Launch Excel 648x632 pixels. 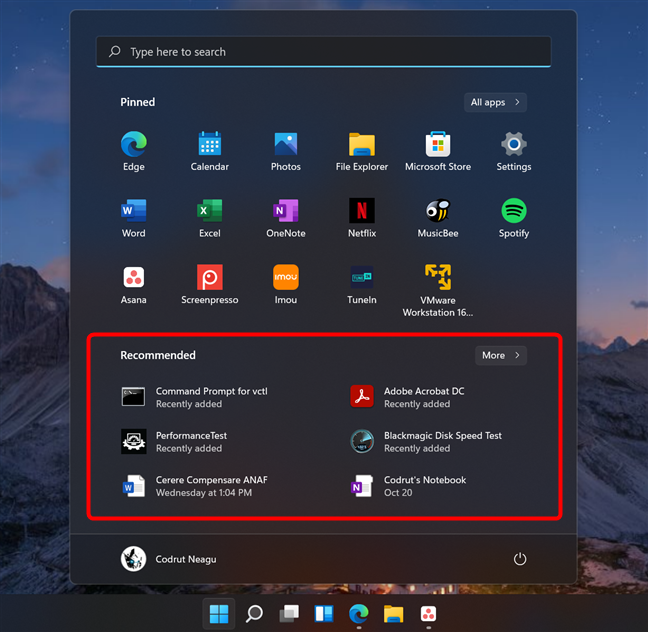click(x=210, y=217)
